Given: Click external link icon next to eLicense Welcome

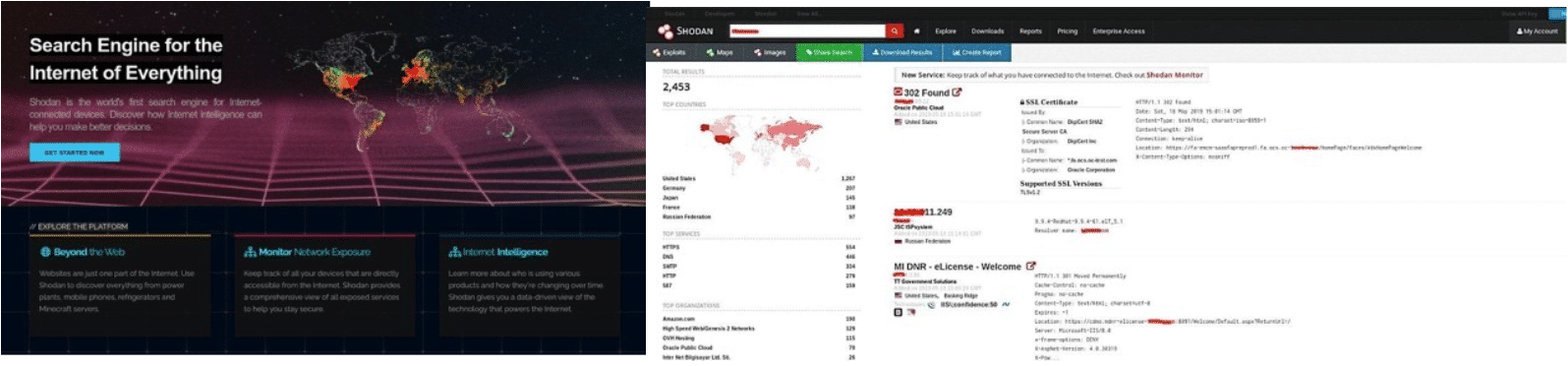Looking at the screenshot, I should coord(1031,266).
